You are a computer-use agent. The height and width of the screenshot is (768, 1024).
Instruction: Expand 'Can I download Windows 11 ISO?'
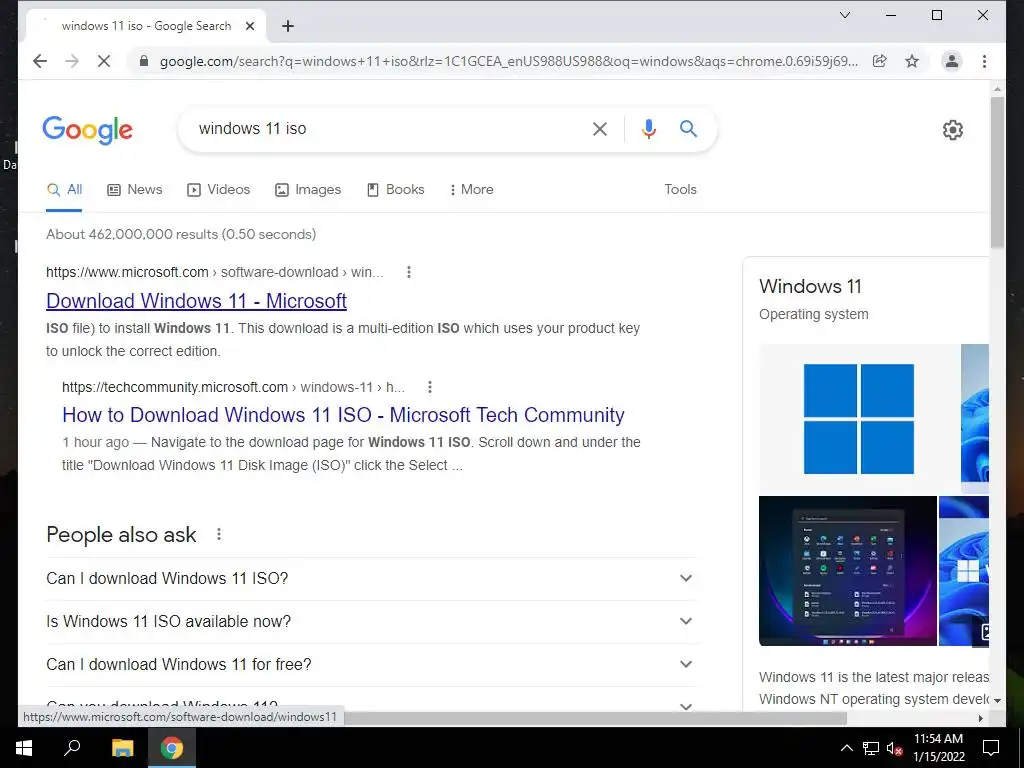[x=371, y=579]
